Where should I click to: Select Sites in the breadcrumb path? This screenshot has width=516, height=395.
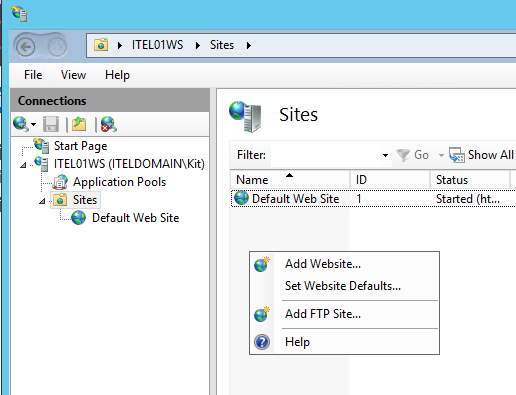click(222, 45)
